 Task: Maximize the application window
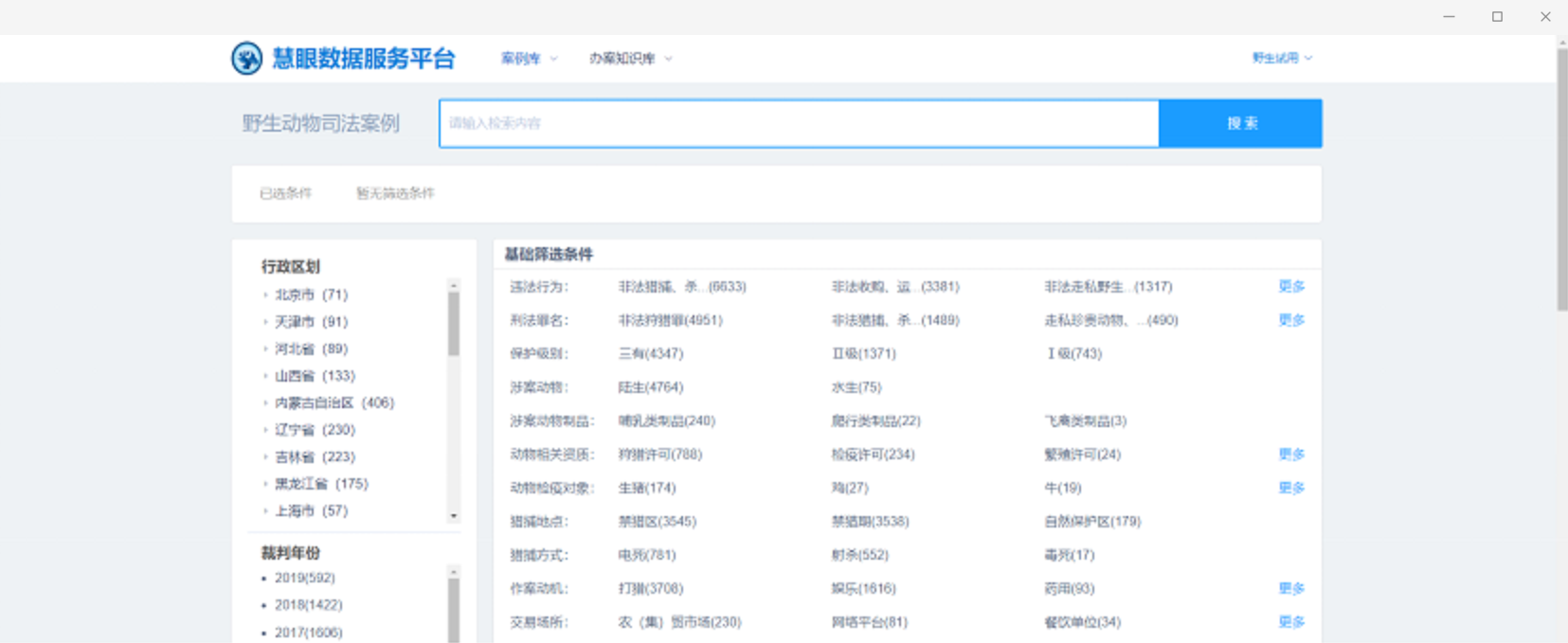1497,17
